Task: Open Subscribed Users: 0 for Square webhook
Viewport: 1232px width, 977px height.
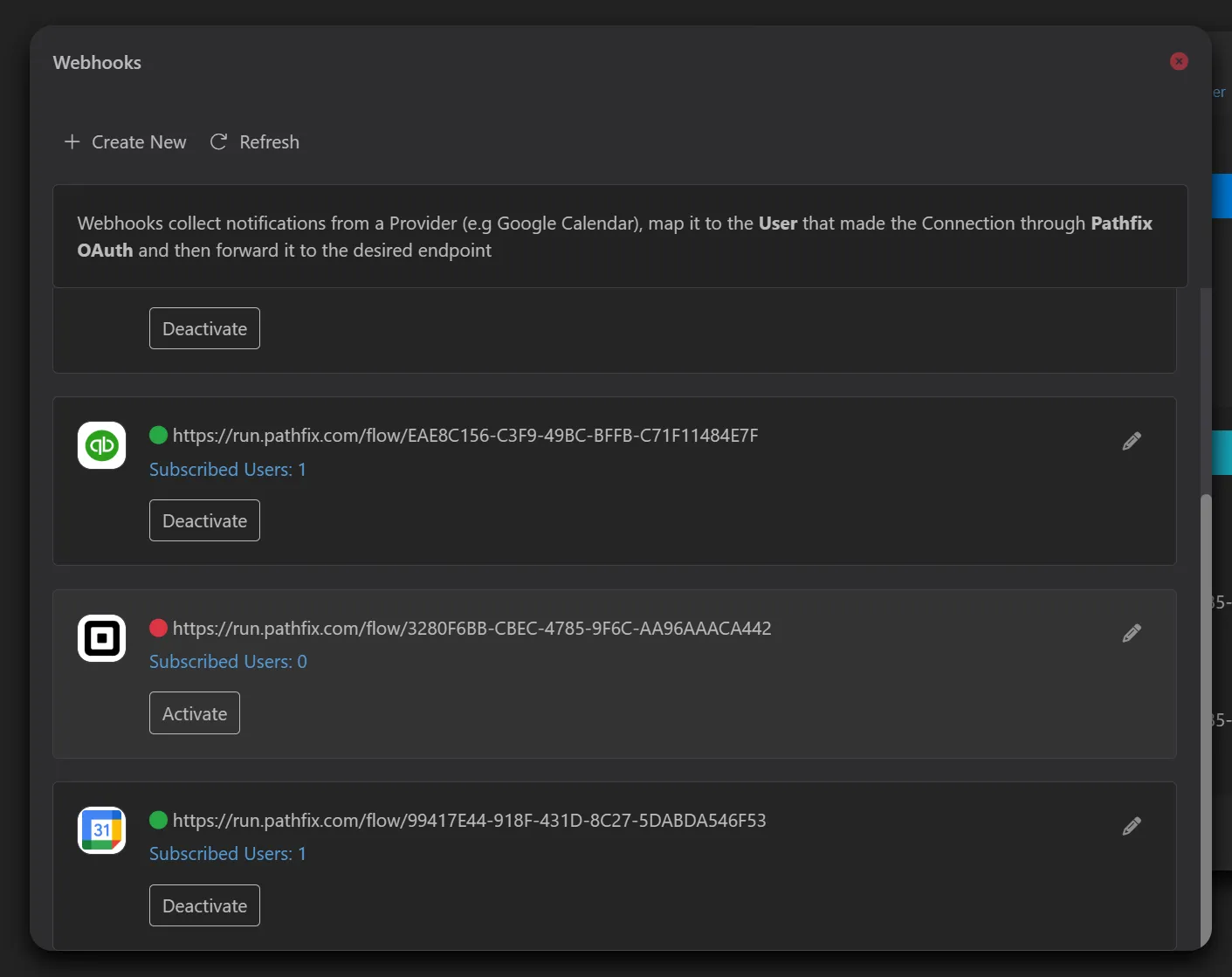Action: click(228, 662)
